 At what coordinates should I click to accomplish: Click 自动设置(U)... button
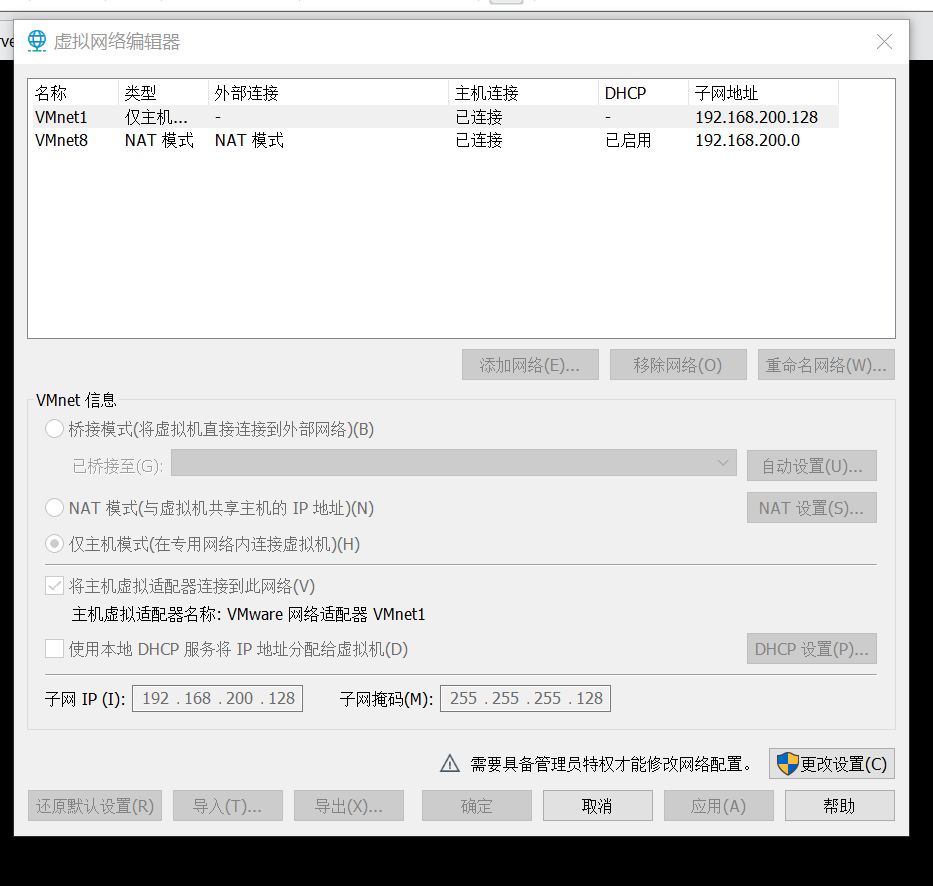tap(812, 466)
